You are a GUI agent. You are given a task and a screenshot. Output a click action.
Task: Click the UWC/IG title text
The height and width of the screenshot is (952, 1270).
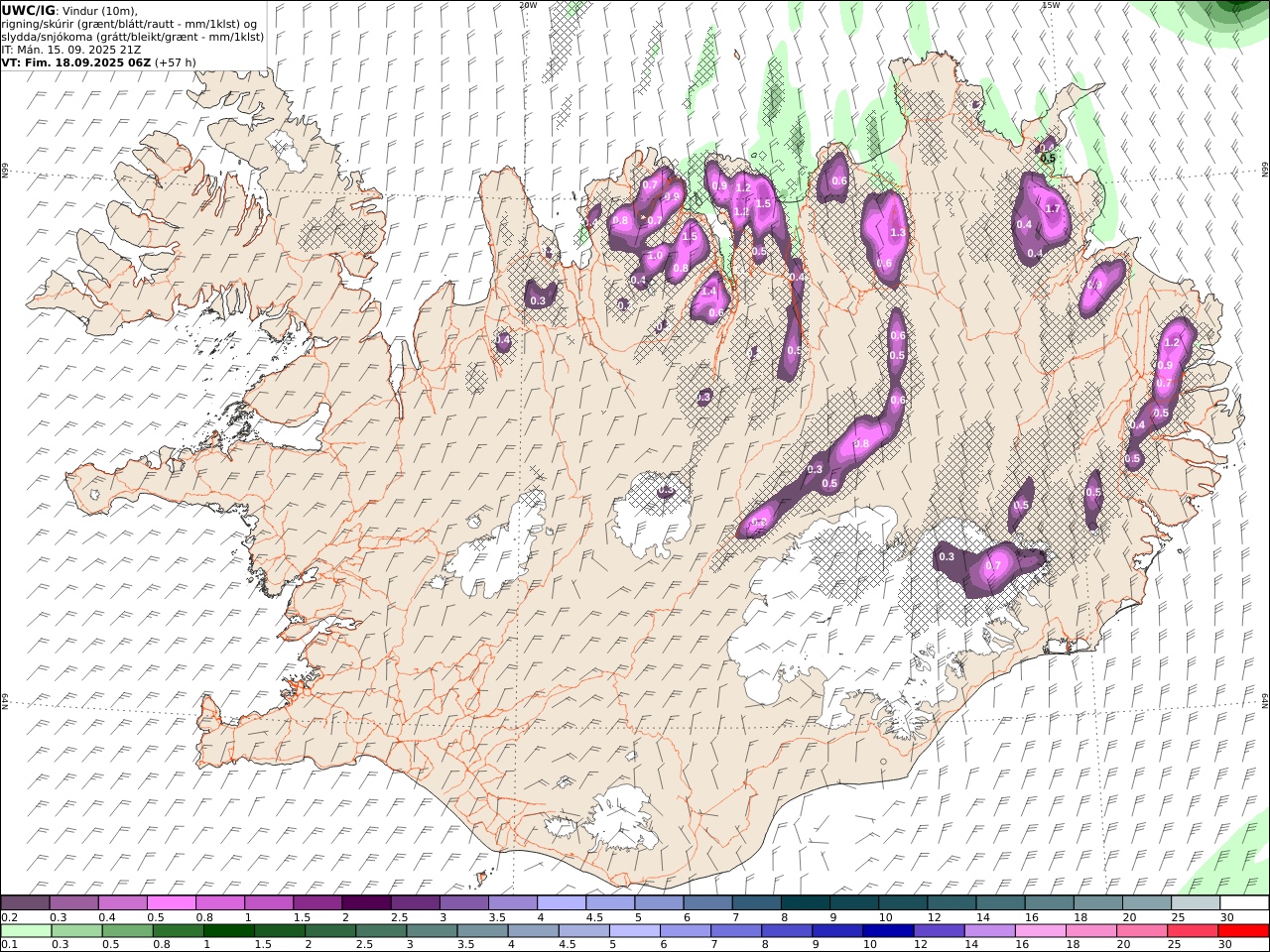(28, 10)
